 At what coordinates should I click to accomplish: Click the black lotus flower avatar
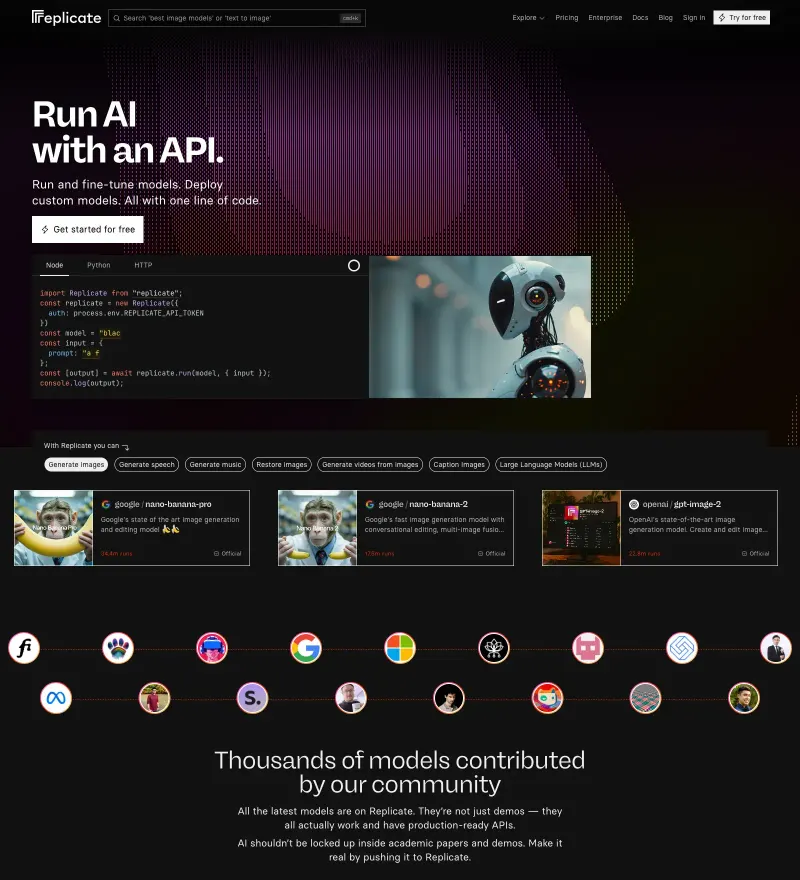(x=494, y=648)
